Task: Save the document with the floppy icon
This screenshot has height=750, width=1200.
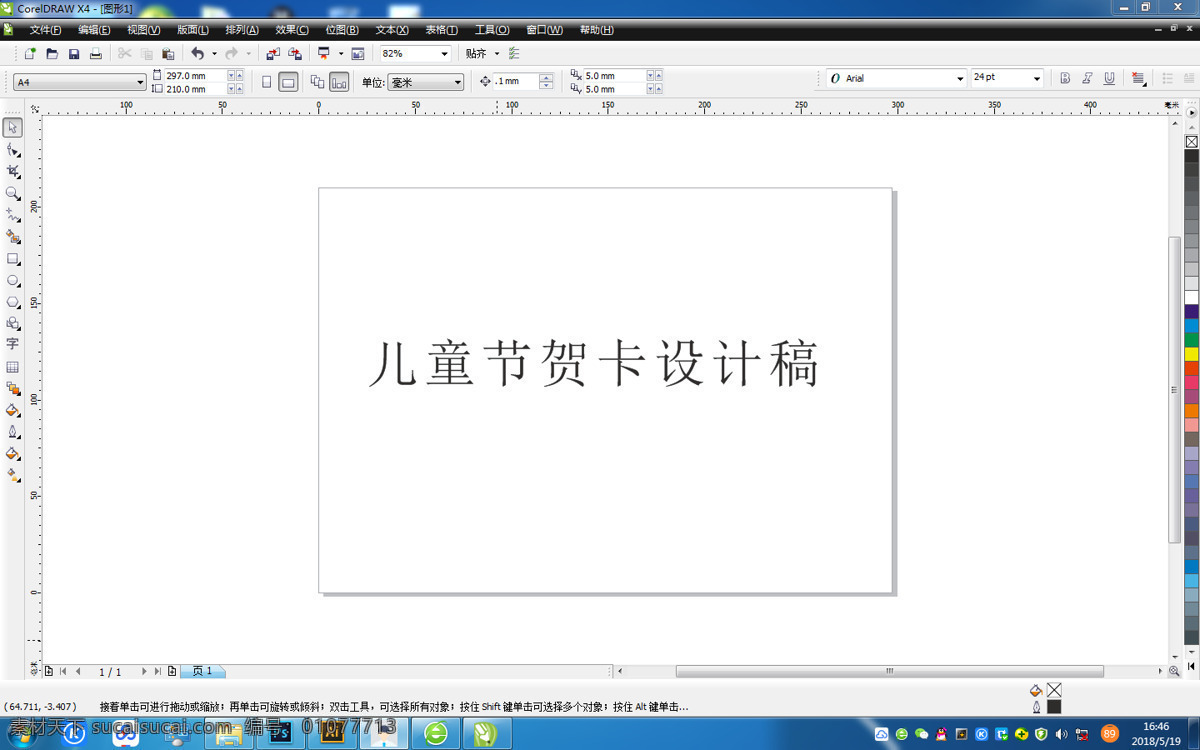Action: 74,54
